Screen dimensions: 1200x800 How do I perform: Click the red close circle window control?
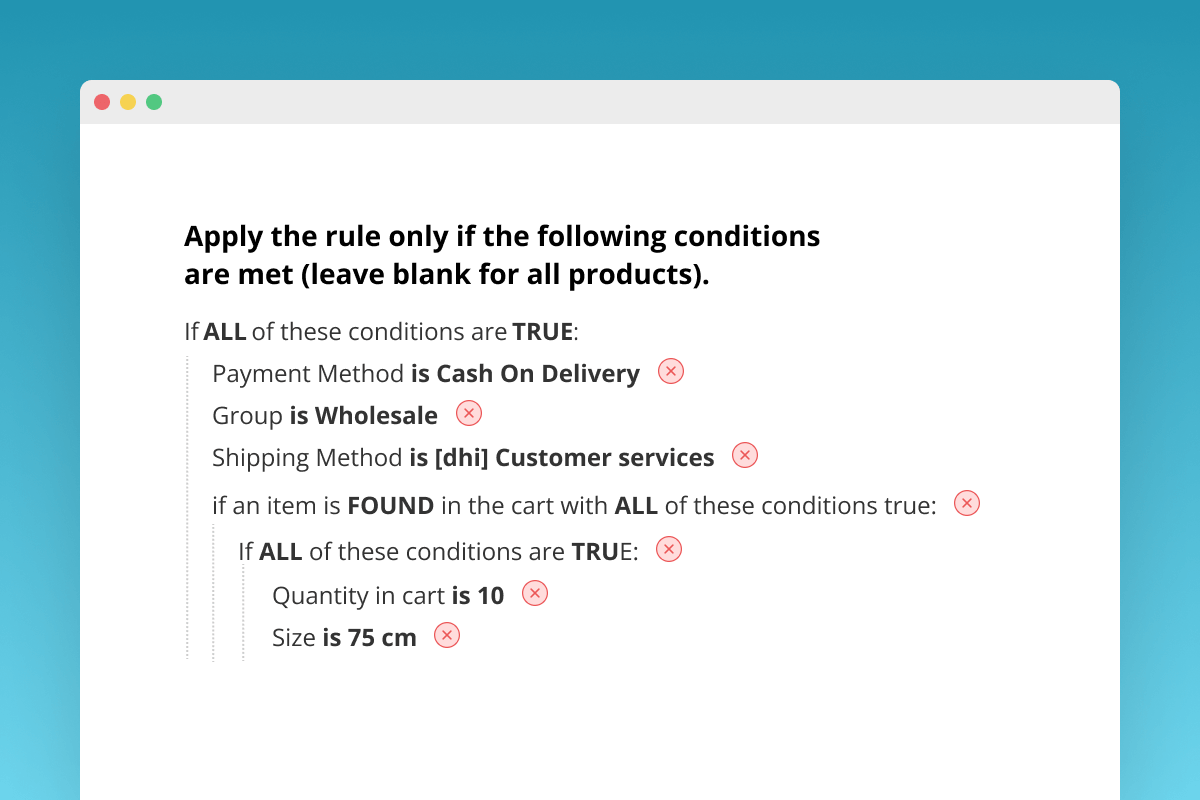102,101
